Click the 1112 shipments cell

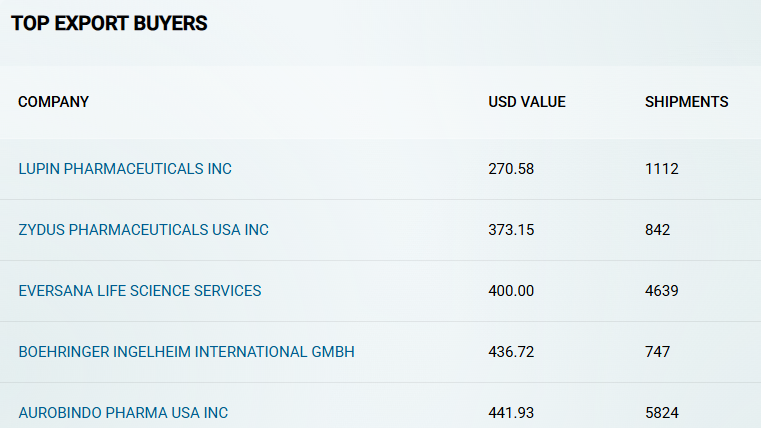click(x=662, y=169)
